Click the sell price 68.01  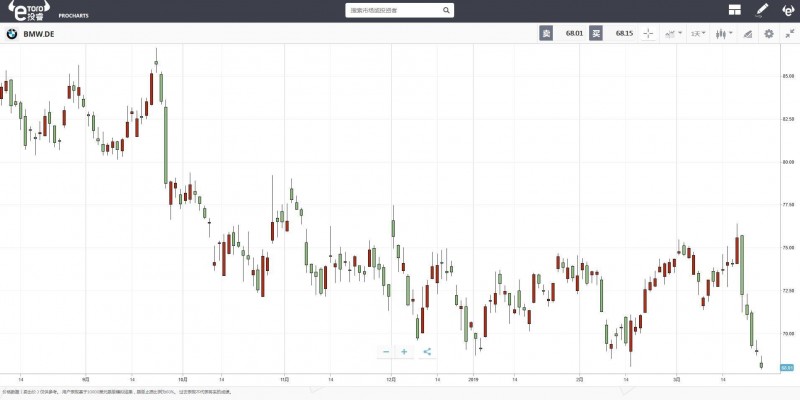[574, 34]
